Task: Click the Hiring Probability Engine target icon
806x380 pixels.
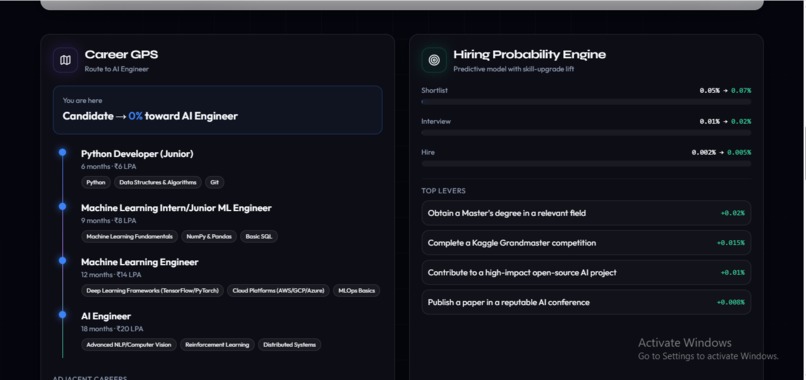Action: click(434, 60)
